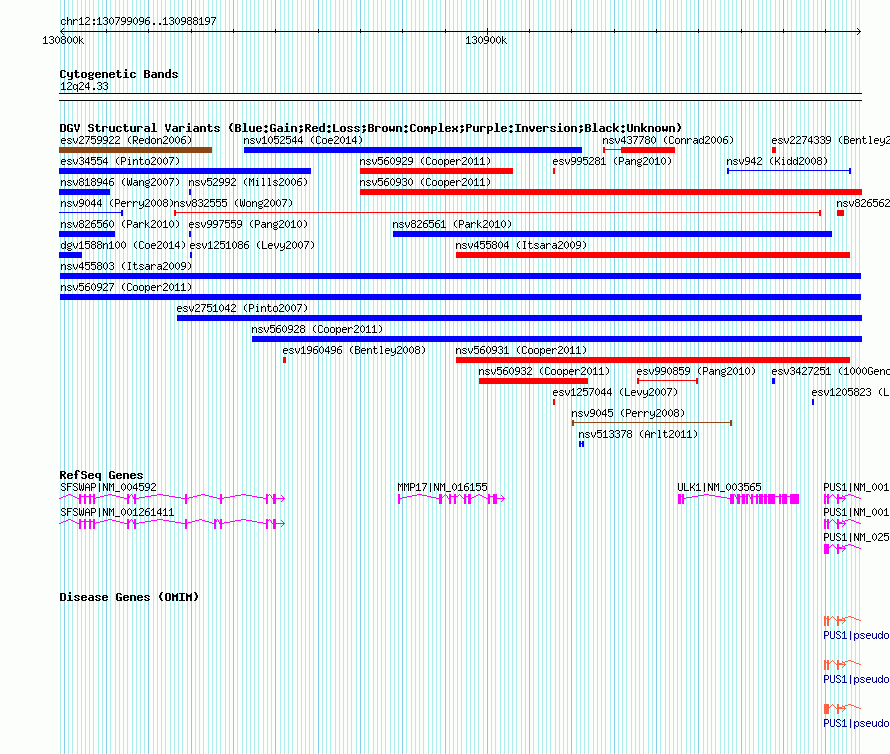The height and width of the screenshot is (754, 890).
Task: Click chr12:130799096..130988197 coordinates text
Action: (x=138, y=21)
